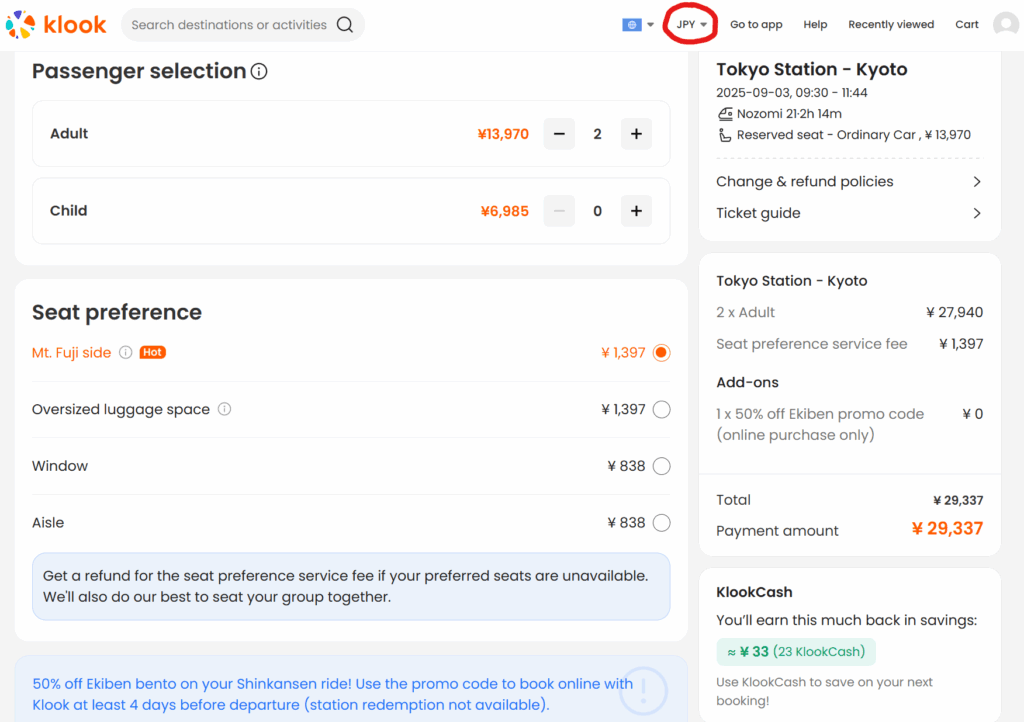
Task: Open the user profile avatar
Action: click(x=1005, y=25)
